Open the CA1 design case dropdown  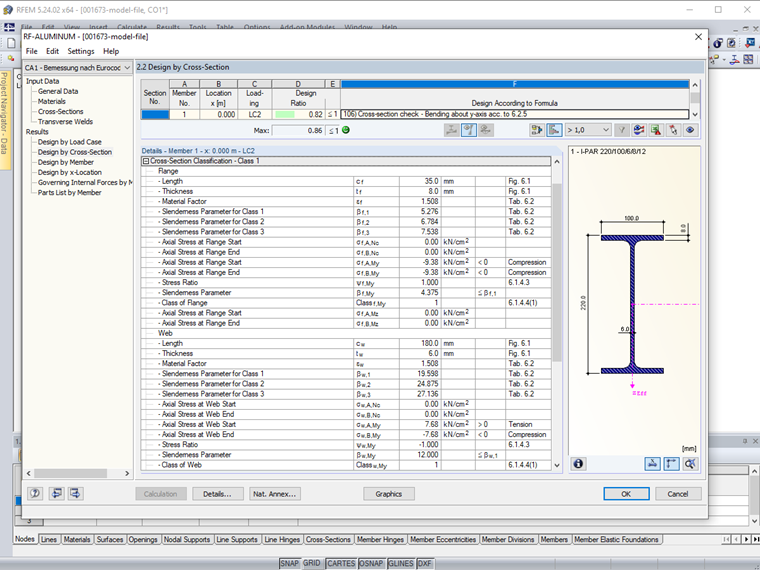(x=126, y=67)
